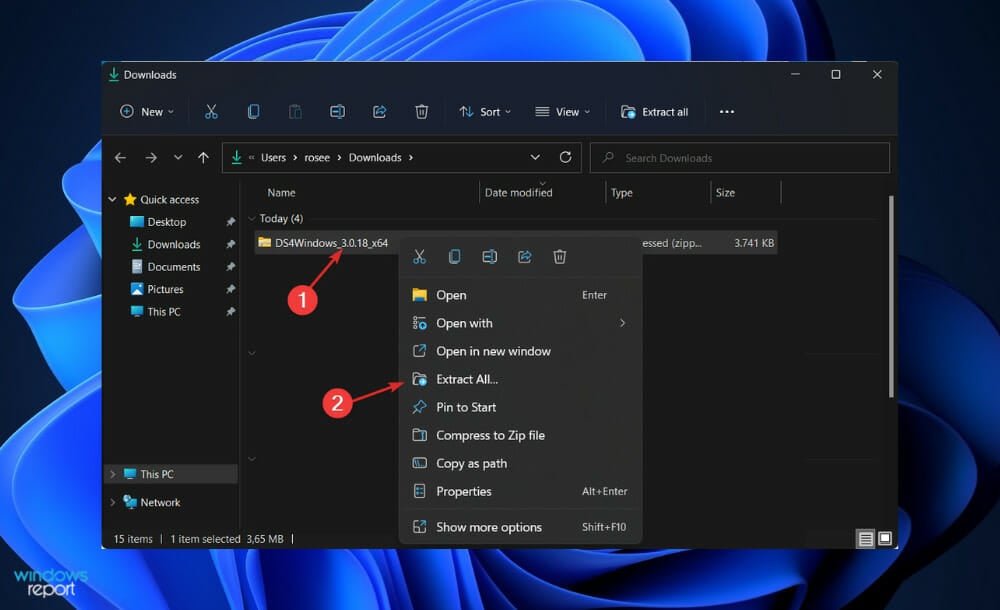1000x610 pixels.
Task: Click the Delete trash icon in the toolbar
Action: 421,112
